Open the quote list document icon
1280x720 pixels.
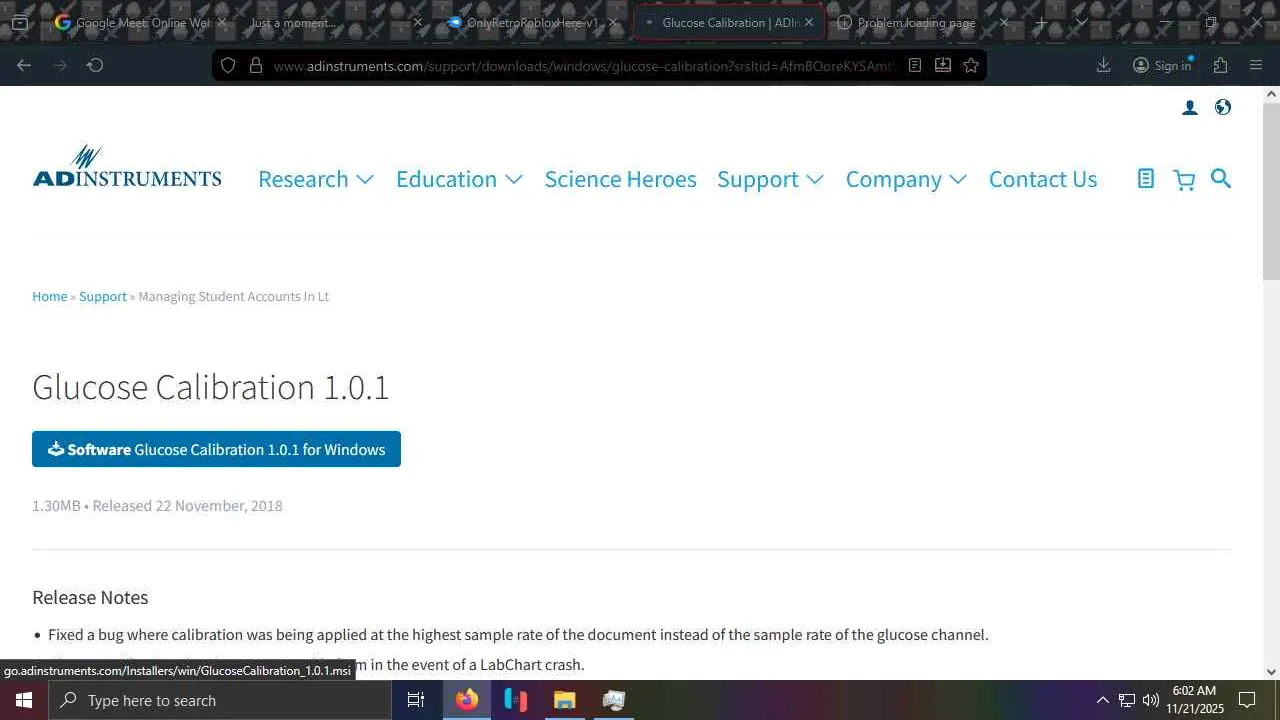pos(1146,179)
